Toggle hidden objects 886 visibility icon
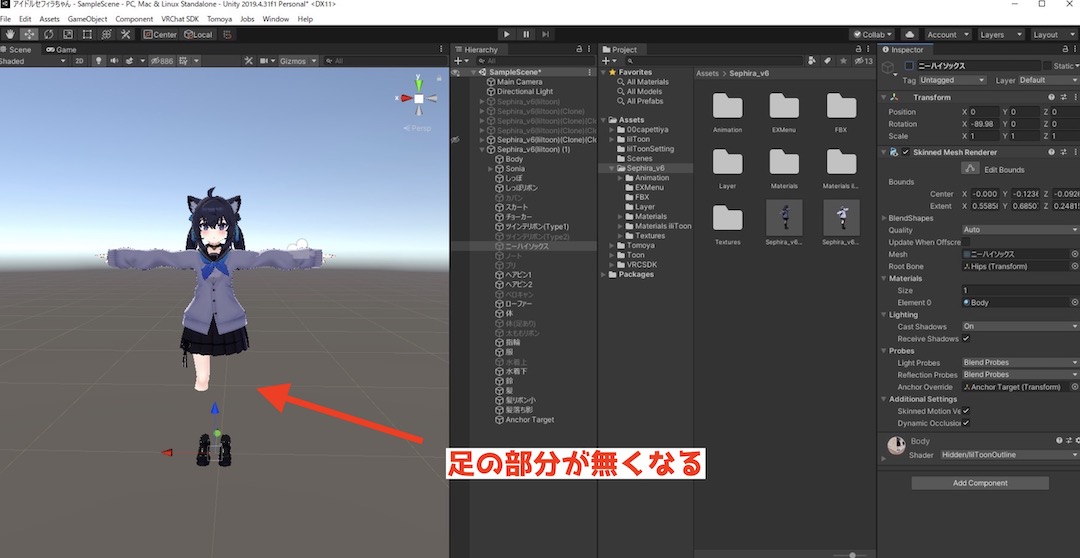This screenshot has width=1080, height=558. pyautogui.click(x=162, y=61)
